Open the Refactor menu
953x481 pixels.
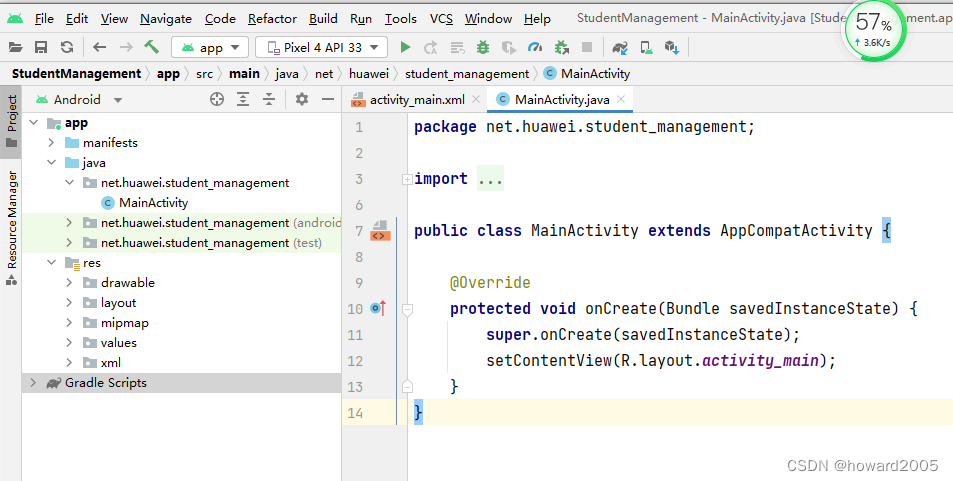272,18
